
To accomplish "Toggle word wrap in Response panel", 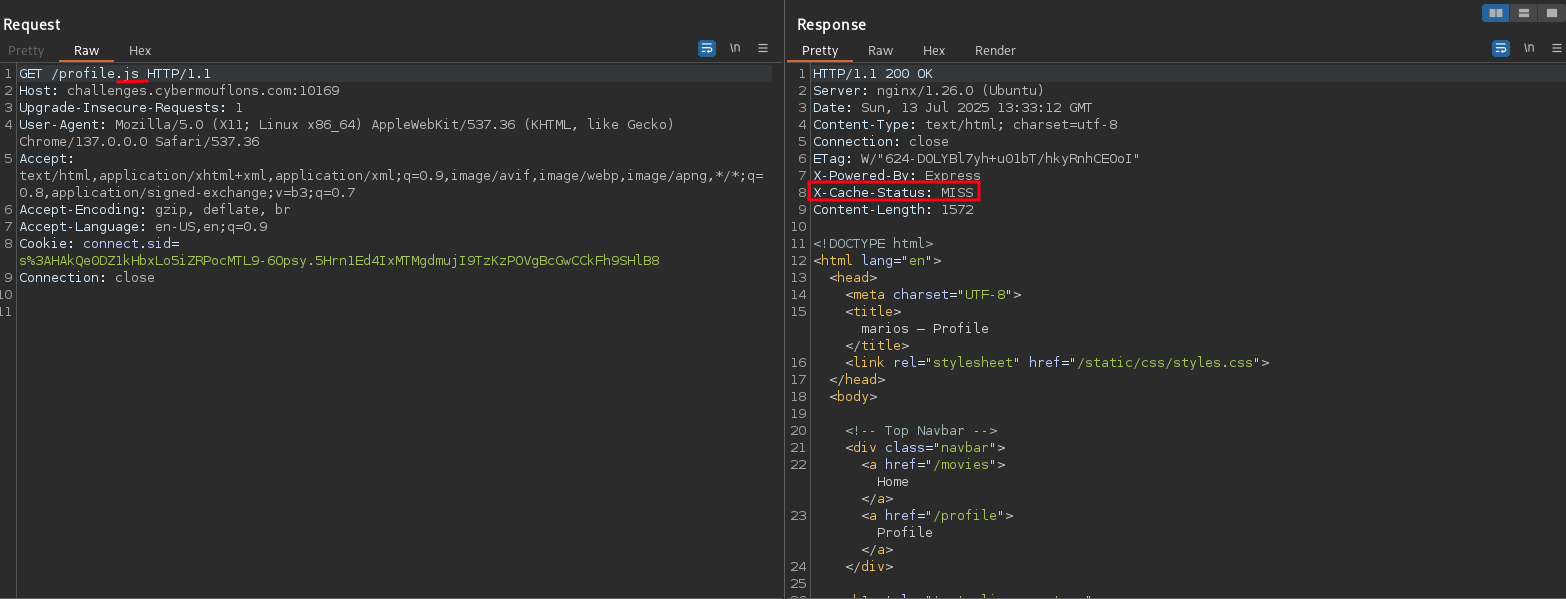I will tap(1501, 48).
